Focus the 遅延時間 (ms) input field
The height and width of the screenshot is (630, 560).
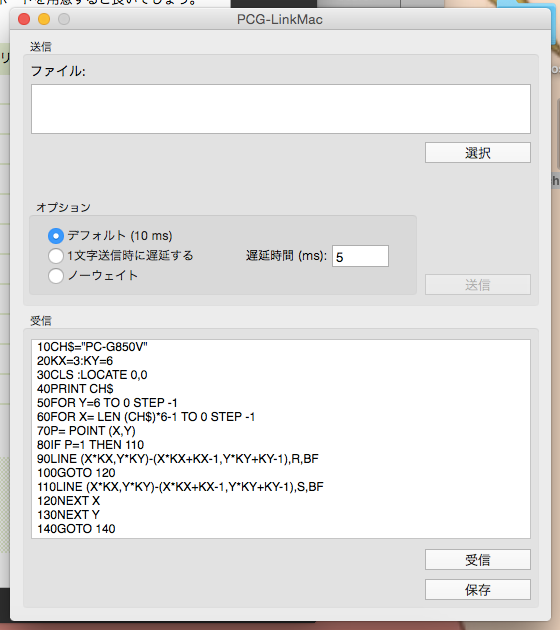point(360,256)
